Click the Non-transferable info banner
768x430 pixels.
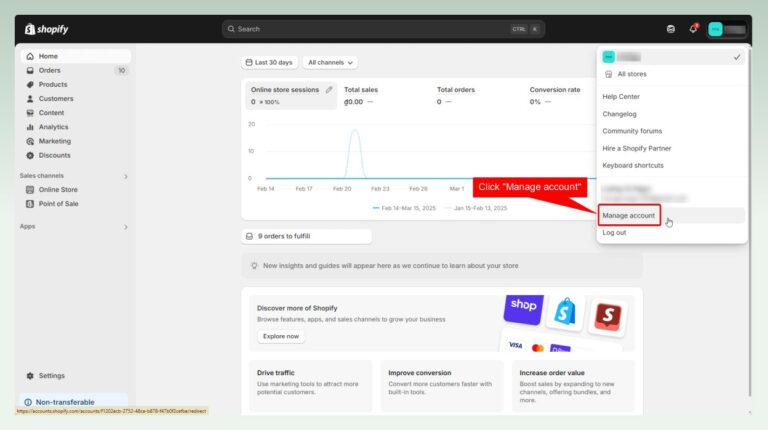(x=73, y=402)
